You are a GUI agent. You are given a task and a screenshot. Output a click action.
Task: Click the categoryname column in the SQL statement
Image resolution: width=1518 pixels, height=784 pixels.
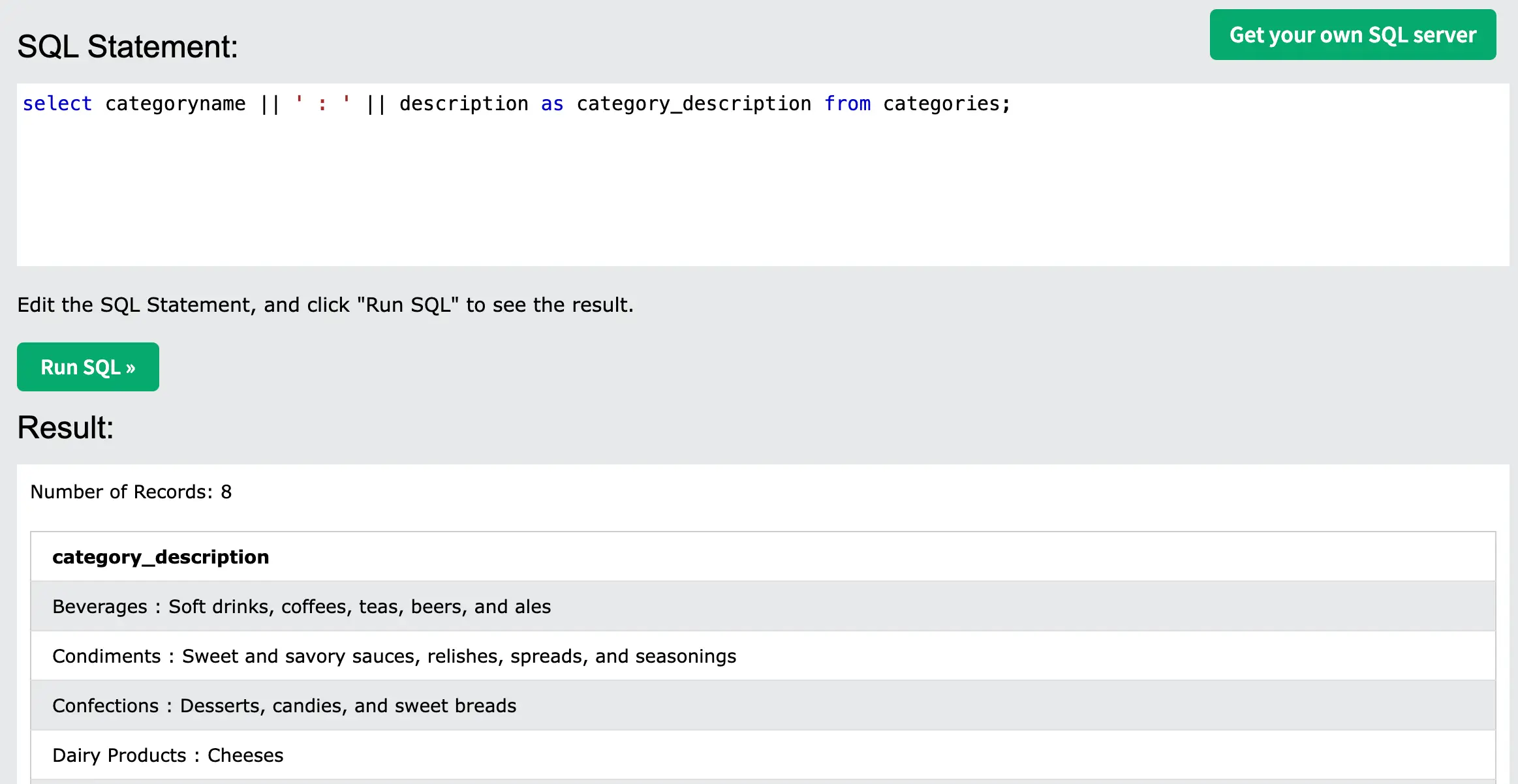[x=175, y=104]
